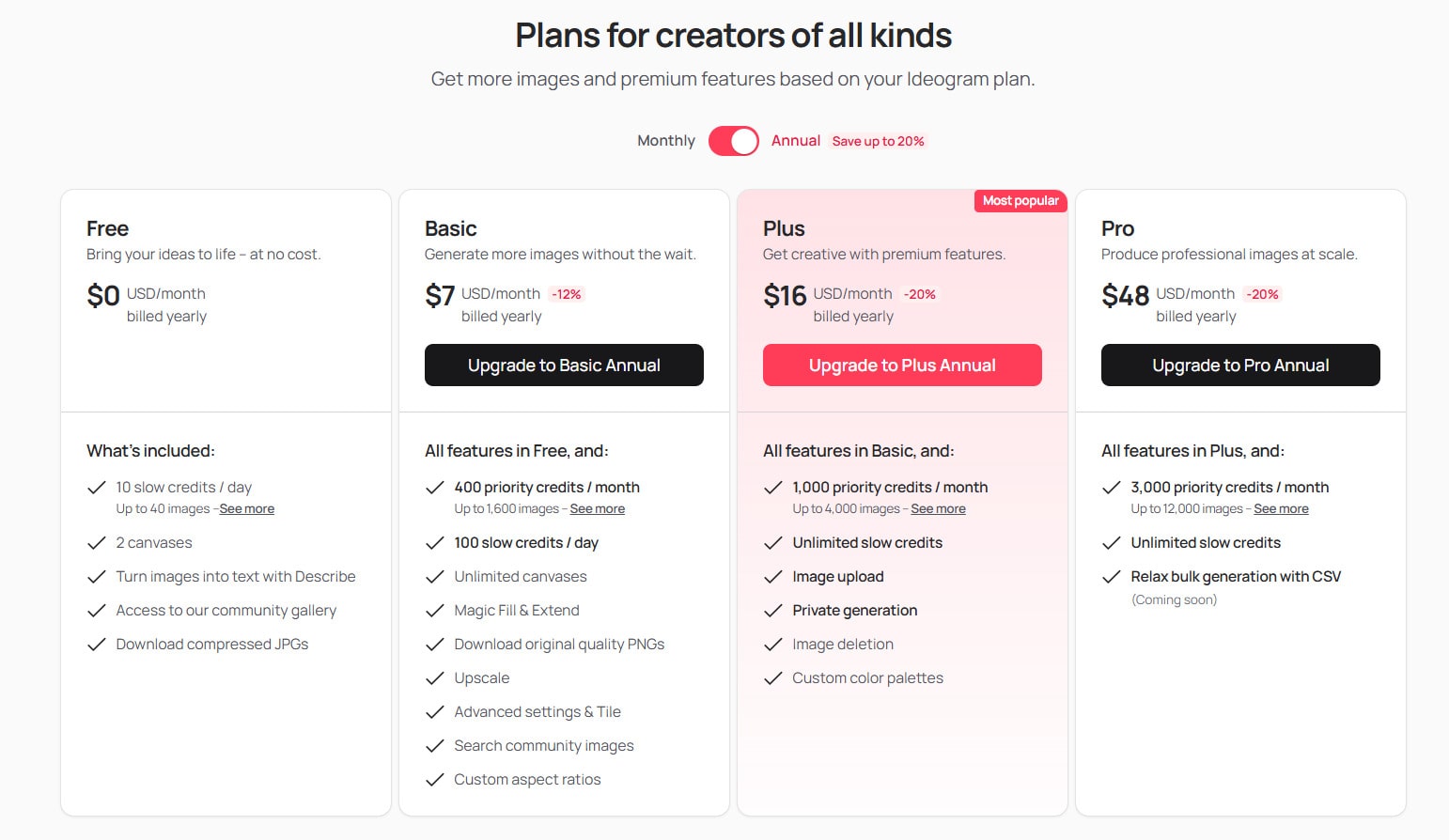The image size is (1449, 840).
Task: Click checkmark icon beside 2 canvases
Action: click(96, 542)
